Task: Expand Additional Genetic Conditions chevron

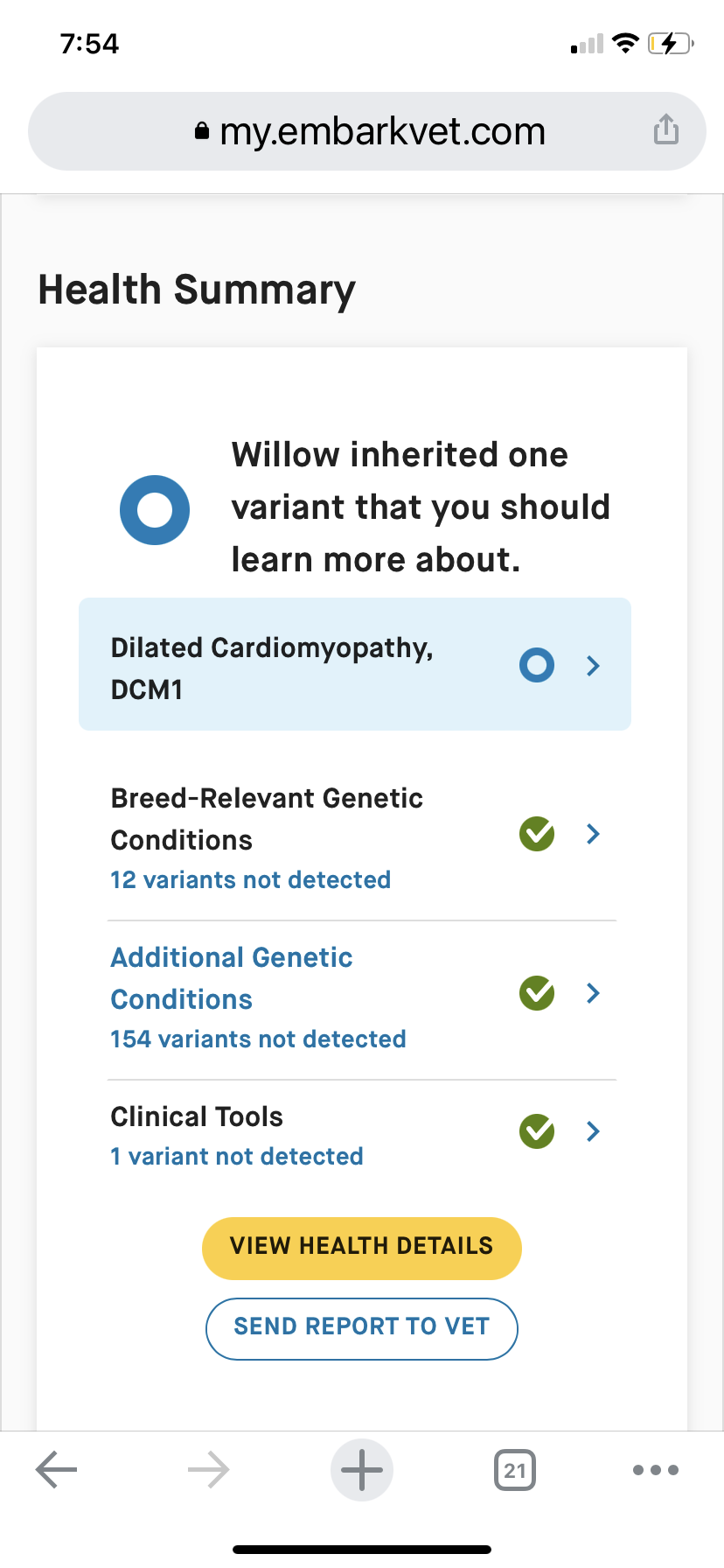Action: 593,993
